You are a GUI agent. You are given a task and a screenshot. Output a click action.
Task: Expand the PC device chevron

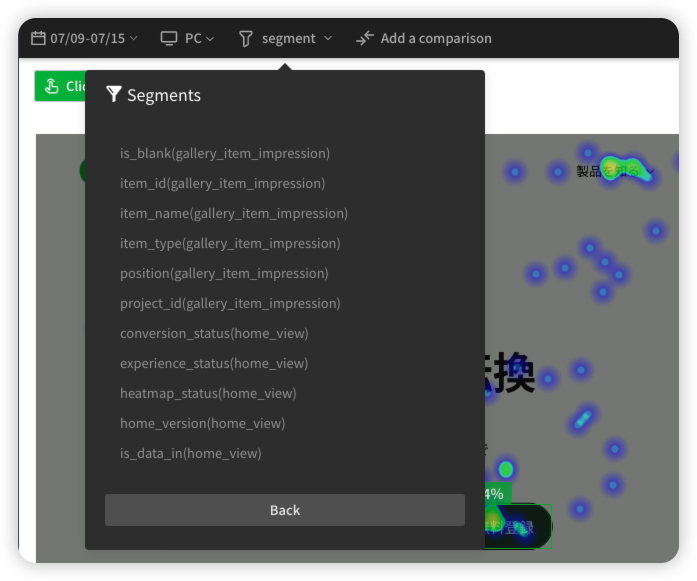tap(210, 39)
